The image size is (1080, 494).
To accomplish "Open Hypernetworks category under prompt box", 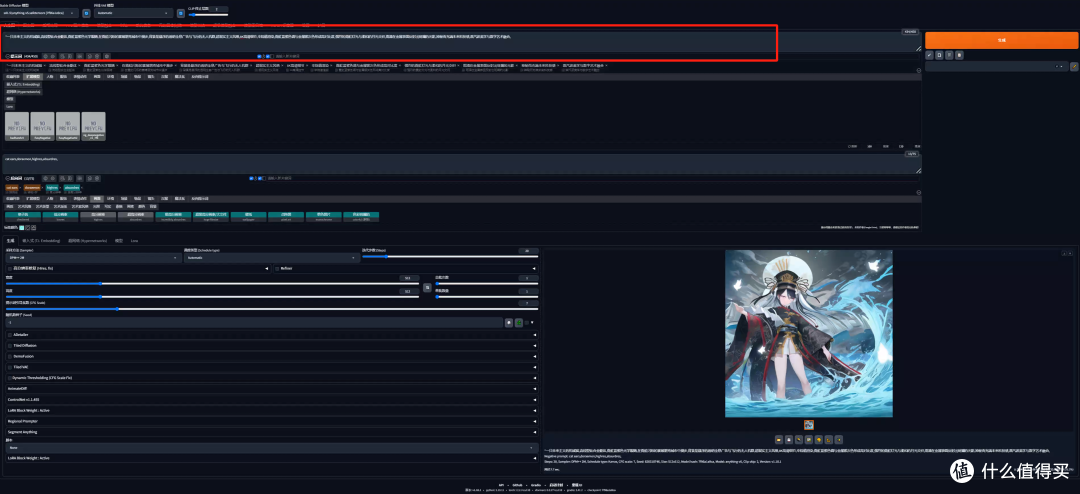I will point(23,92).
